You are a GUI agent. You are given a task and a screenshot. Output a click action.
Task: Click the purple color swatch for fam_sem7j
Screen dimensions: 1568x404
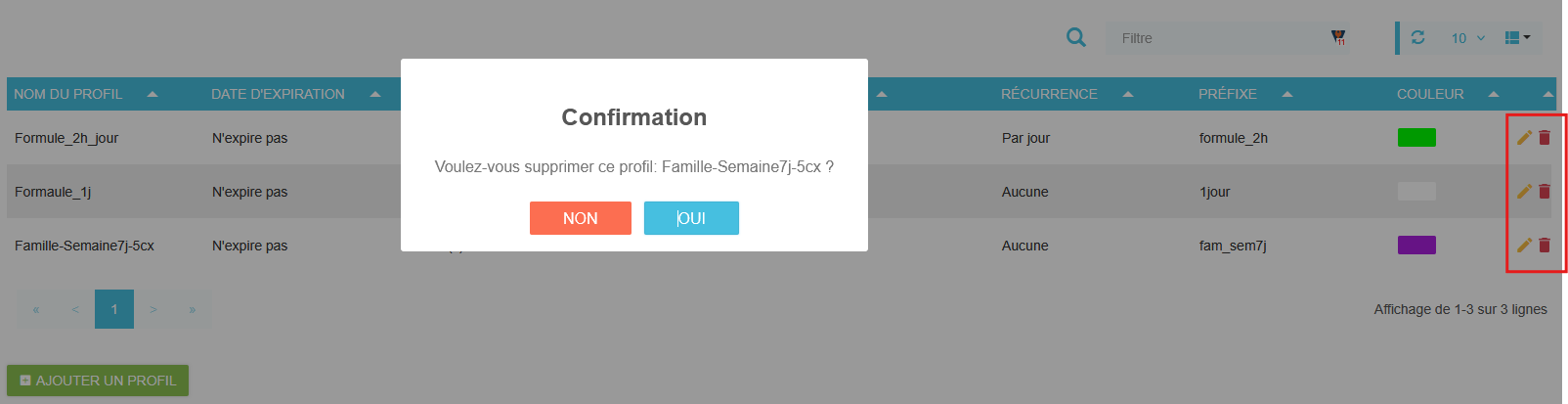tap(1416, 246)
